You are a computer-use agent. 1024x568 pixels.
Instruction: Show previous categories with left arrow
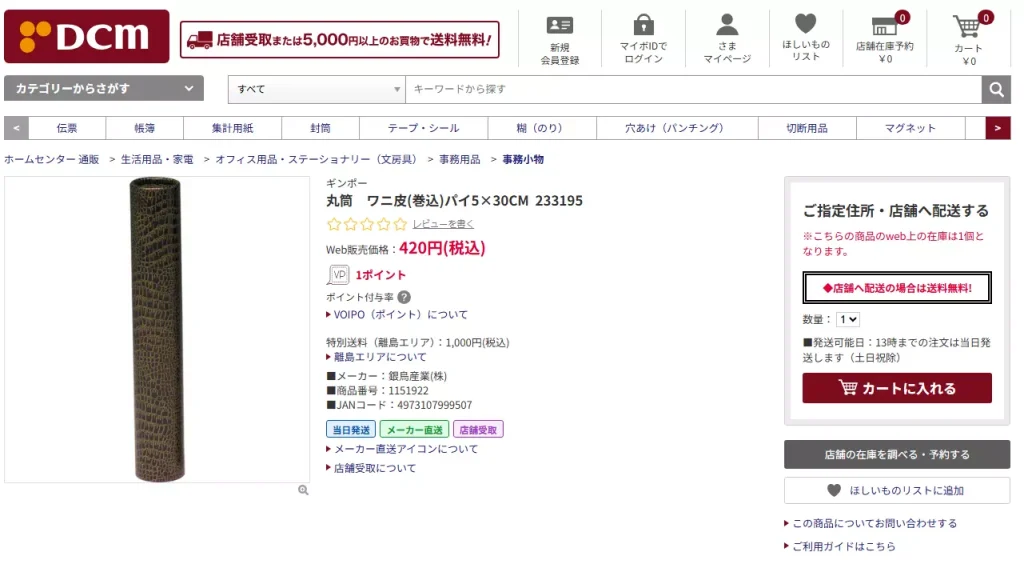pos(16,128)
